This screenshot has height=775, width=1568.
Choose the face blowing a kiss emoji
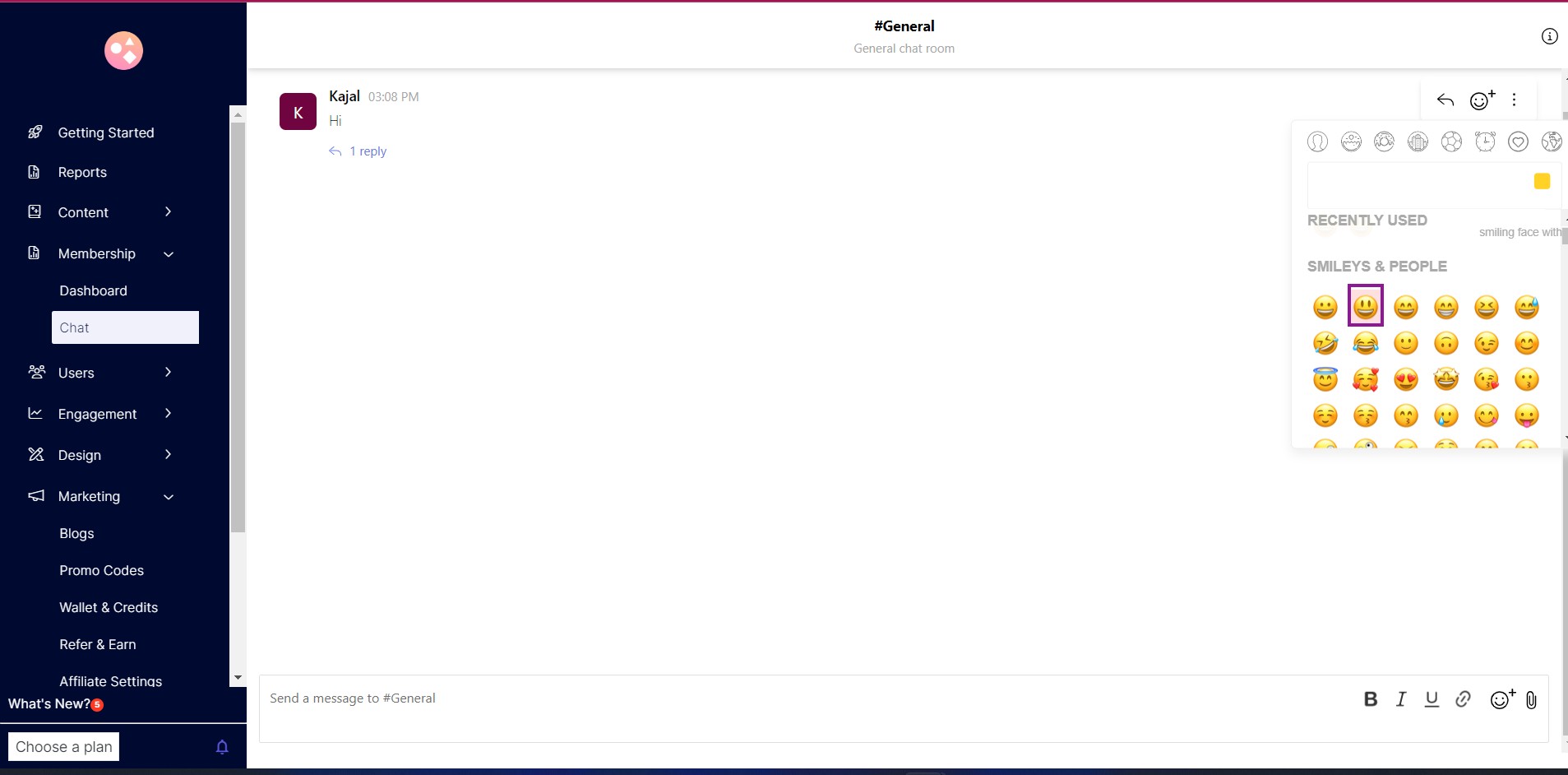click(x=1486, y=379)
